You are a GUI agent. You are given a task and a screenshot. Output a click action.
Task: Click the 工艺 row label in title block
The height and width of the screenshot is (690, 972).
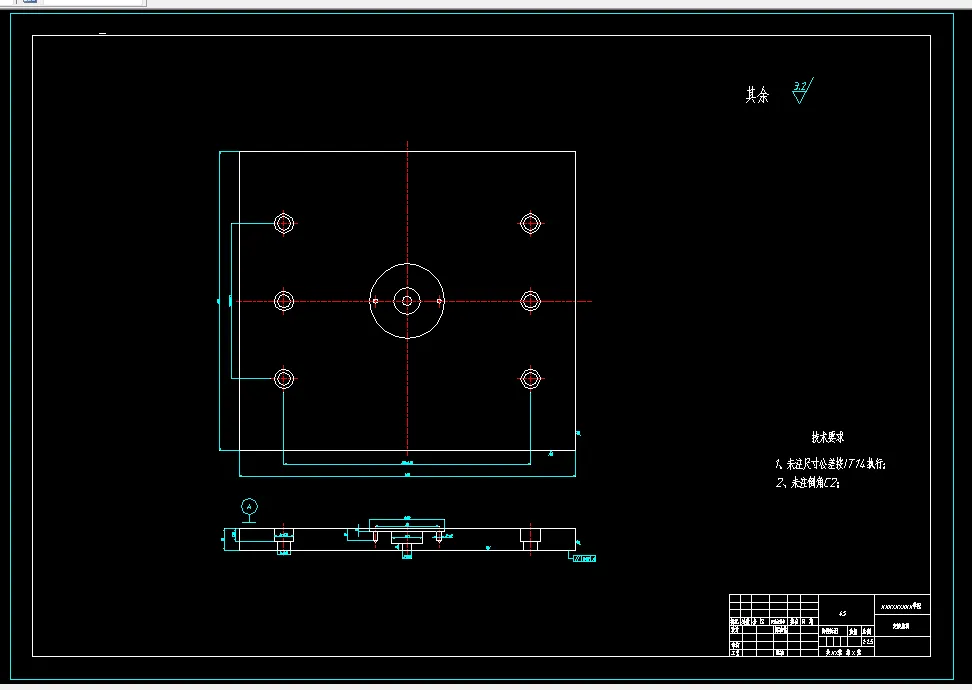coord(735,653)
